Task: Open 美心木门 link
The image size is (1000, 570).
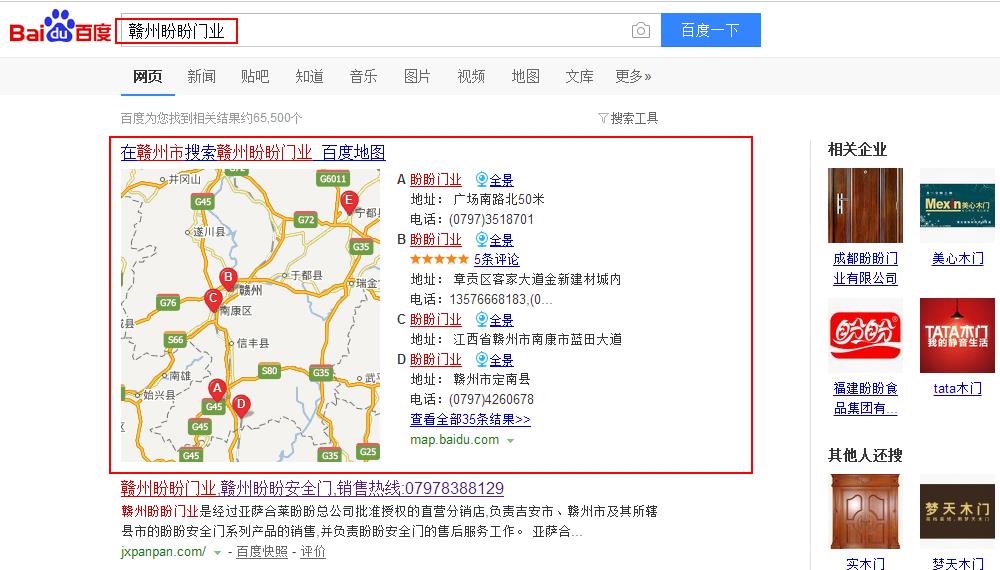Action: pyautogui.click(x=957, y=258)
